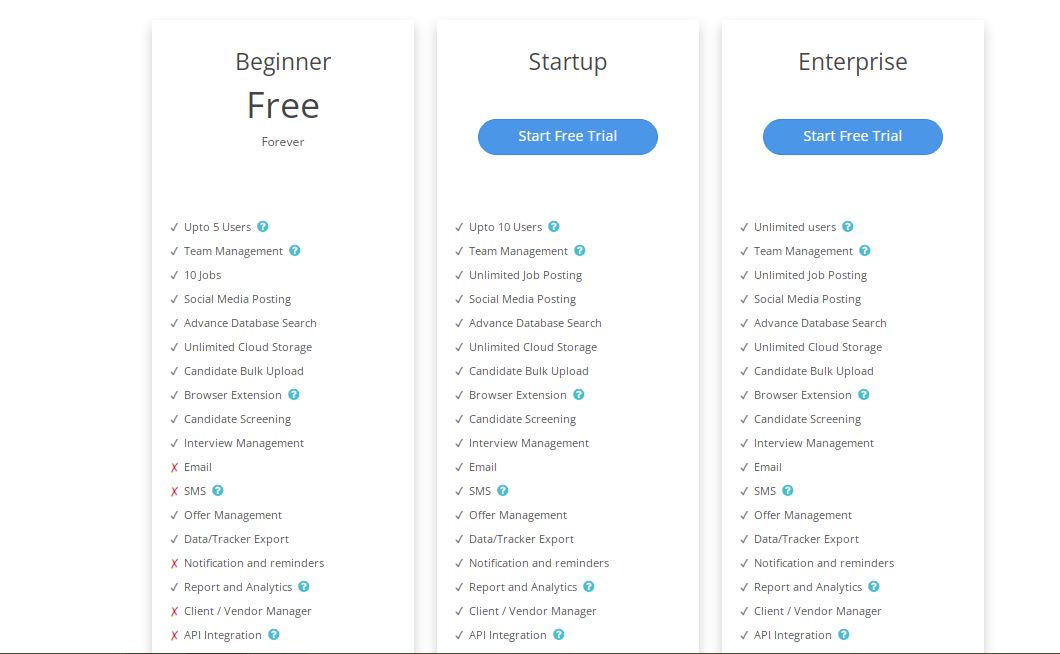Click help icon beside Startup Report and Analytics
Image resolution: width=1060 pixels, height=654 pixels.
[x=589, y=587]
